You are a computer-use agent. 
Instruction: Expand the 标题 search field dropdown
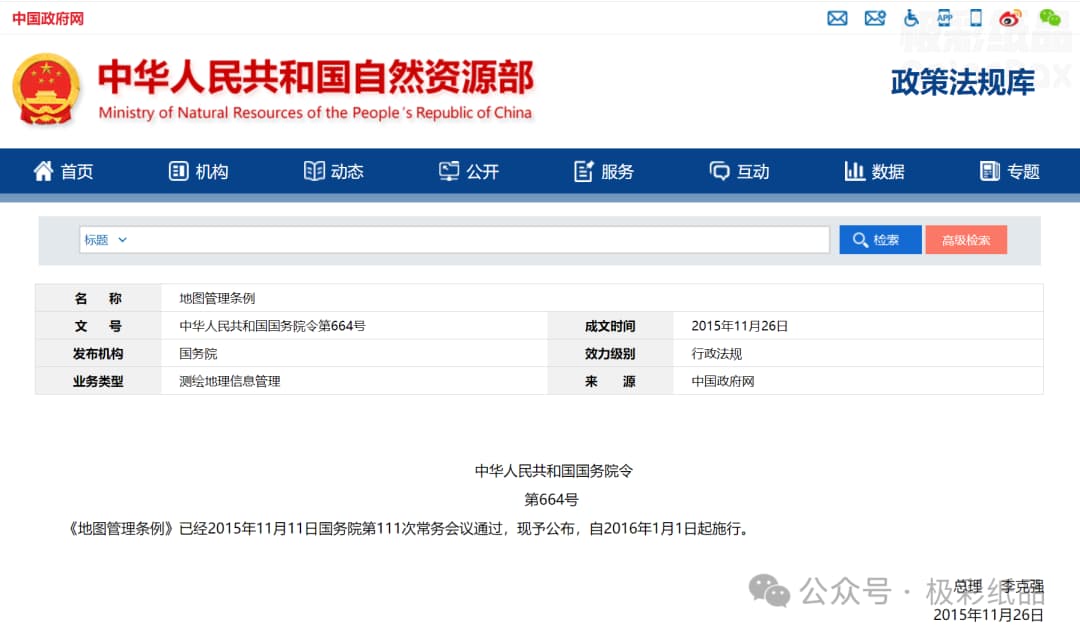(x=105, y=240)
